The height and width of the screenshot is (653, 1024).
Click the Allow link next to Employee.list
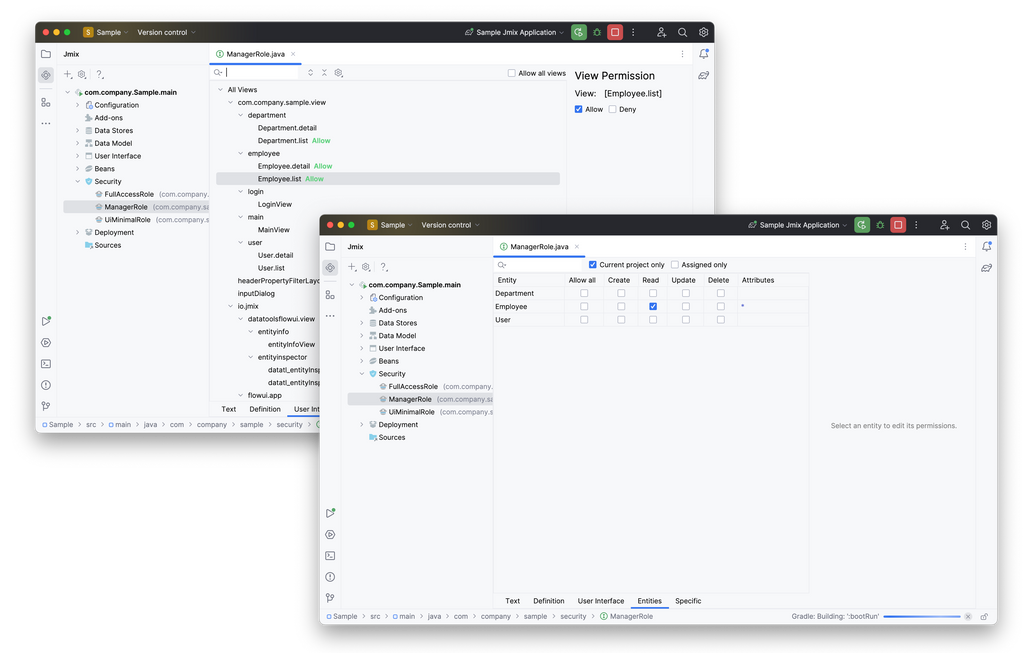pos(313,178)
